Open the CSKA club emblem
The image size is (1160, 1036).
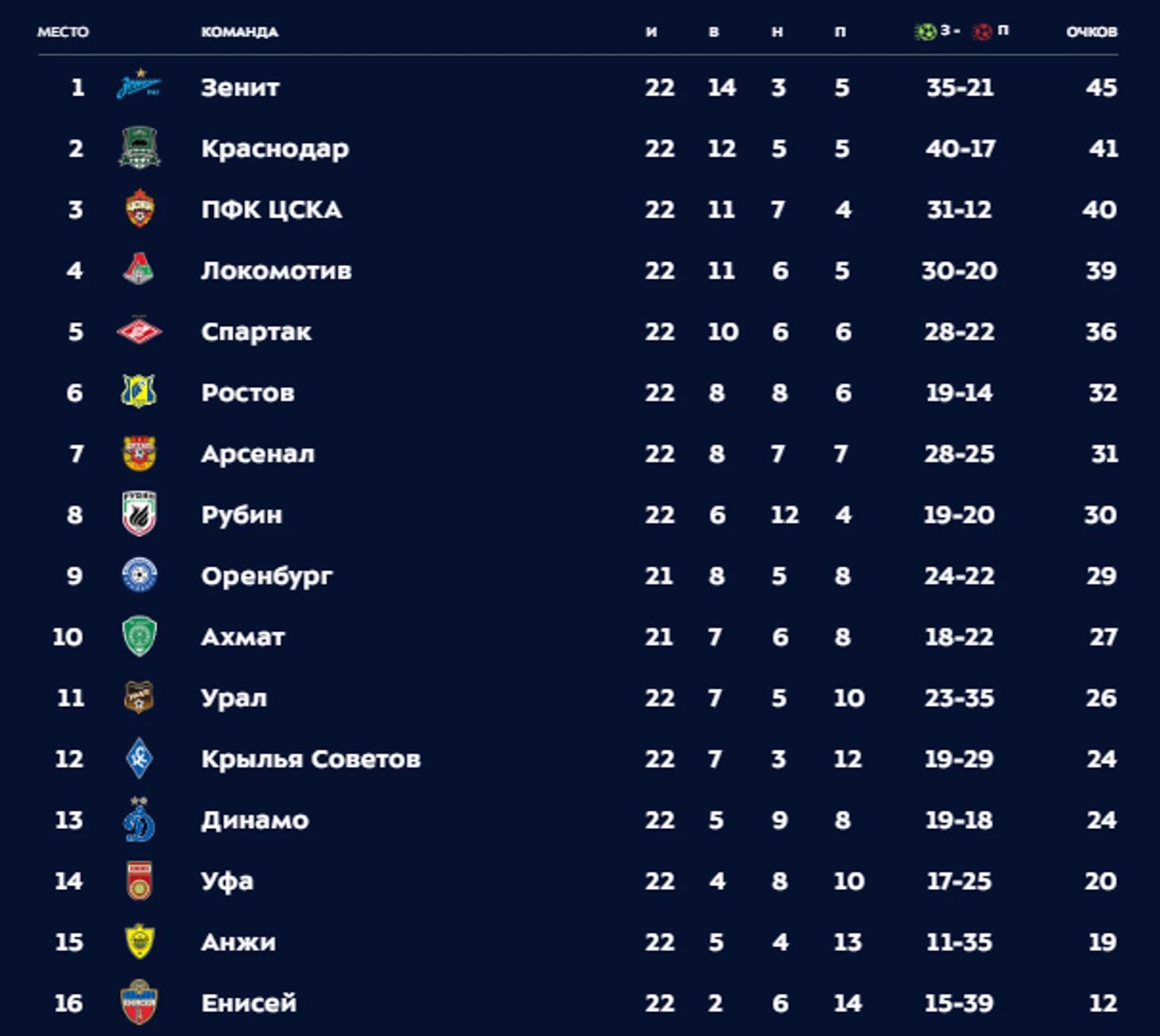click(x=139, y=208)
